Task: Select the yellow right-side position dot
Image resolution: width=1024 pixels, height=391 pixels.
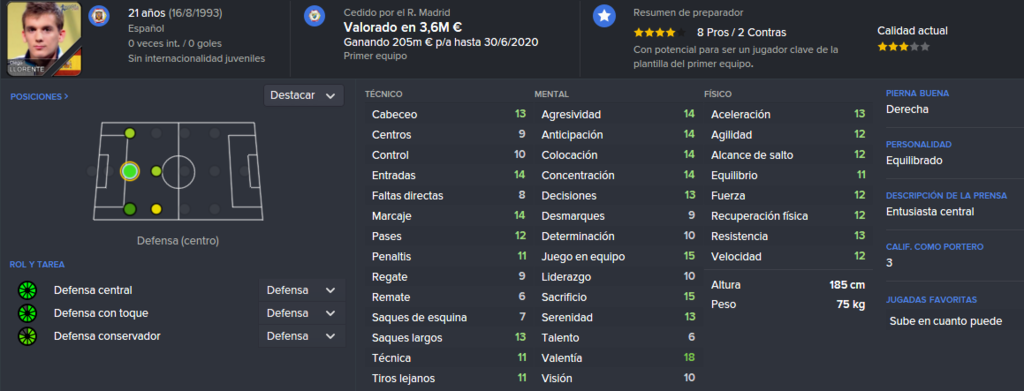Action: click(156, 210)
